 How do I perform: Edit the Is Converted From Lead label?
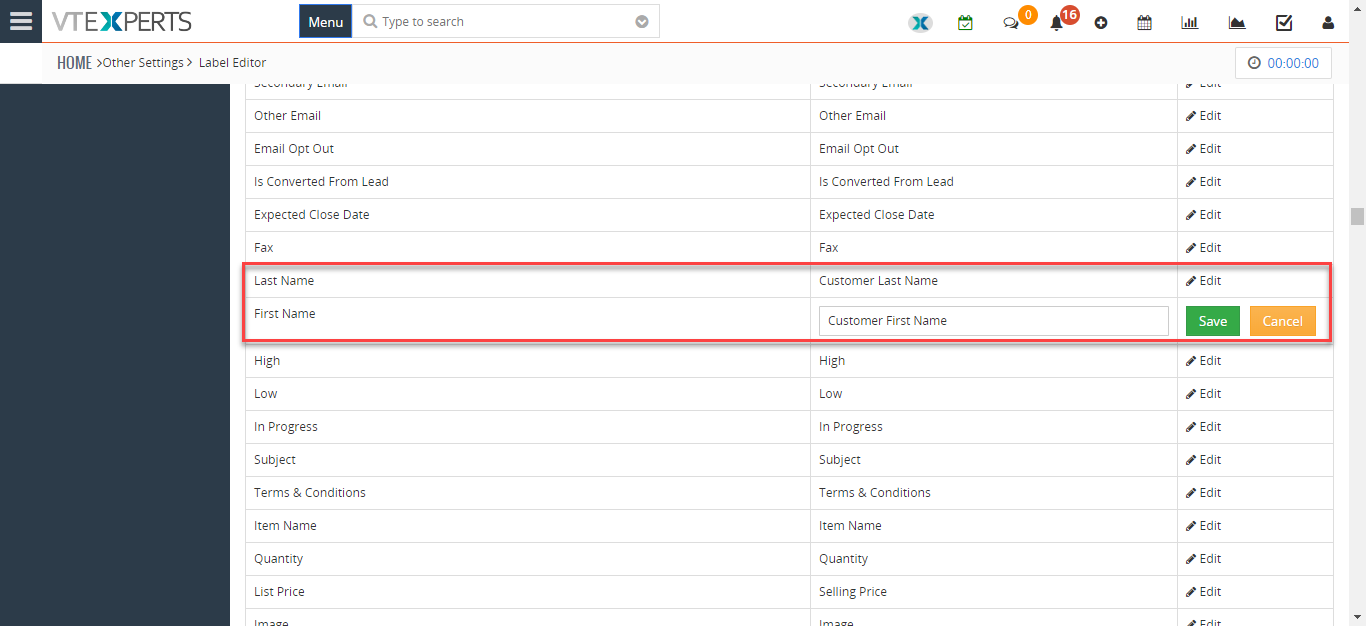coord(1203,182)
